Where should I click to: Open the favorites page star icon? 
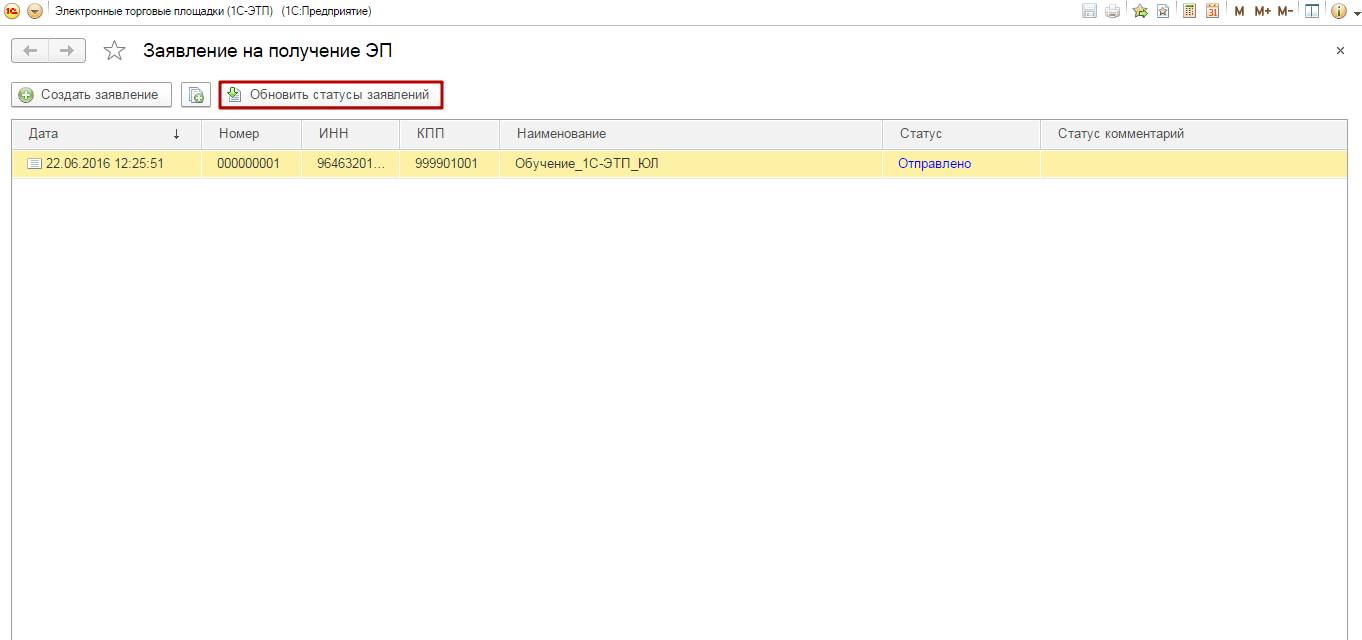[x=1163, y=11]
